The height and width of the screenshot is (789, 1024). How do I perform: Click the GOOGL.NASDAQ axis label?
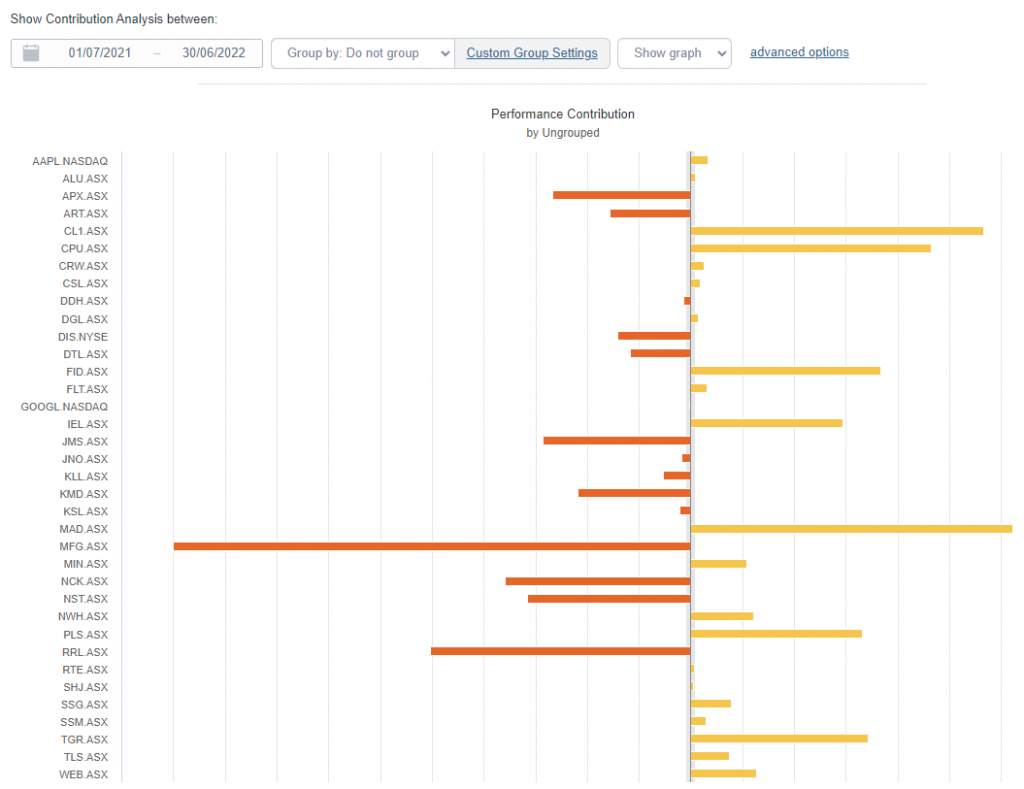(x=64, y=407)
